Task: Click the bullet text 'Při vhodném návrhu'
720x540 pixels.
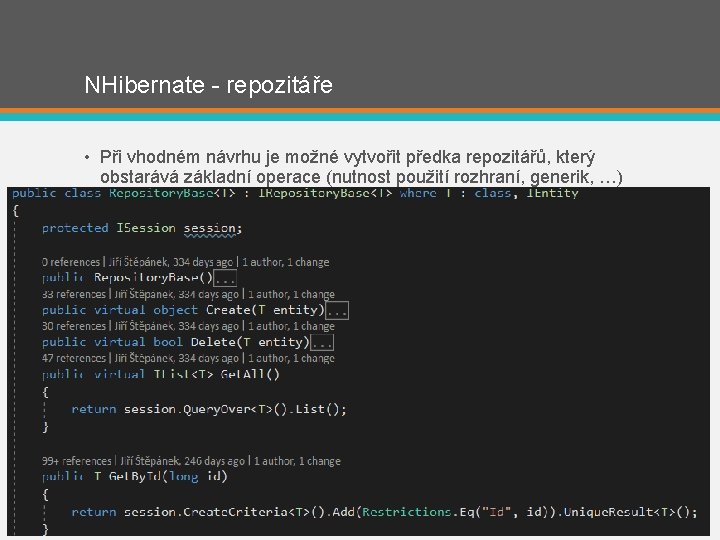Action: tap(180, 157)
